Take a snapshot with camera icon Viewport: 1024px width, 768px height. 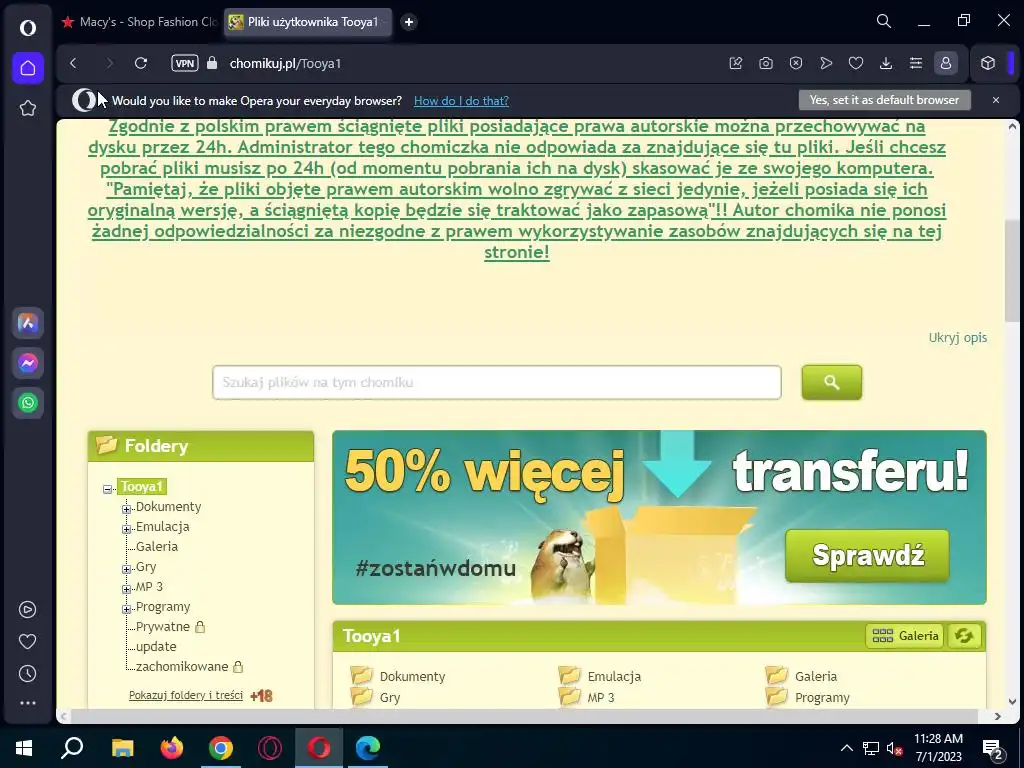[x=766, y=63]
